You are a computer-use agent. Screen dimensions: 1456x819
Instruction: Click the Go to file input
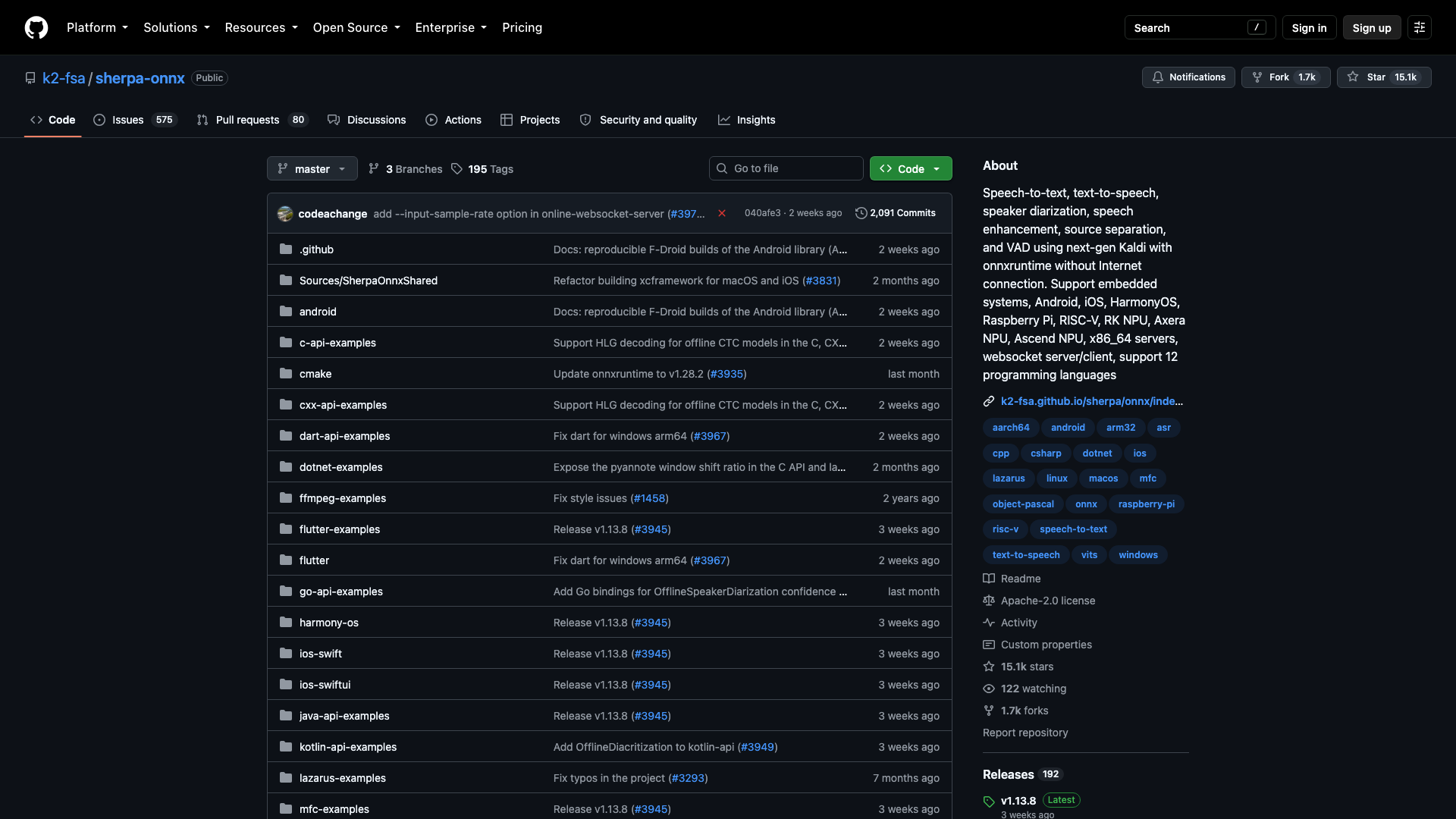point(786,168)
